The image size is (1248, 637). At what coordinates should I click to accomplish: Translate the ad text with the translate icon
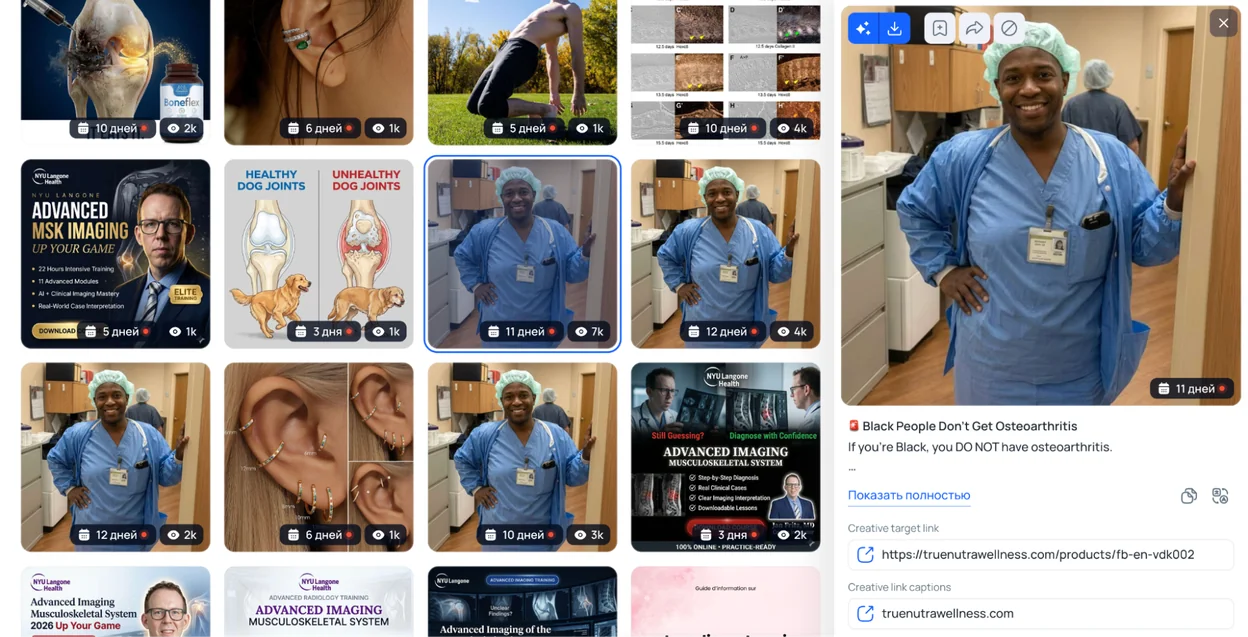[1220, 496]
